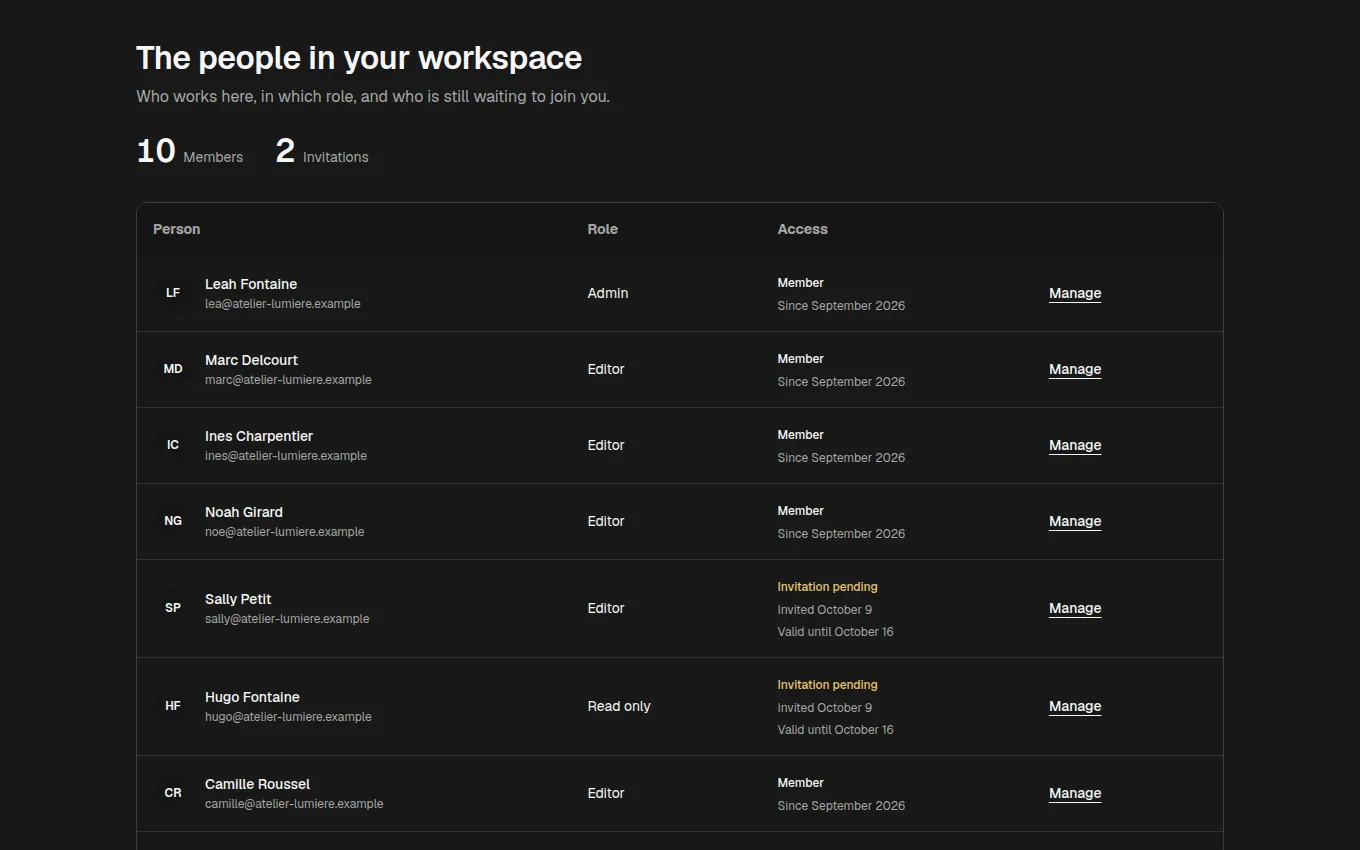Click Sally Petit's Invitation pending status
1360x850 pixels.
[828, 587]
